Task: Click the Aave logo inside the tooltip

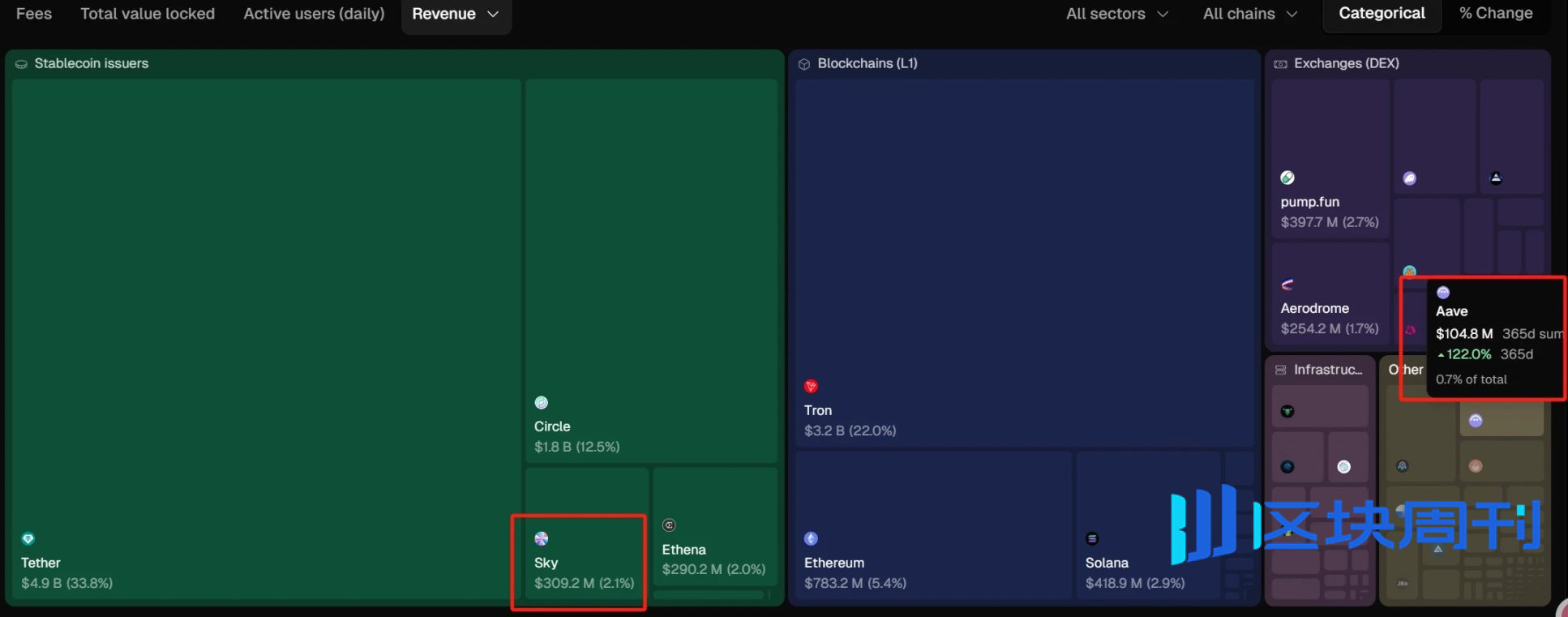Action: click(x=1443, y=293)
